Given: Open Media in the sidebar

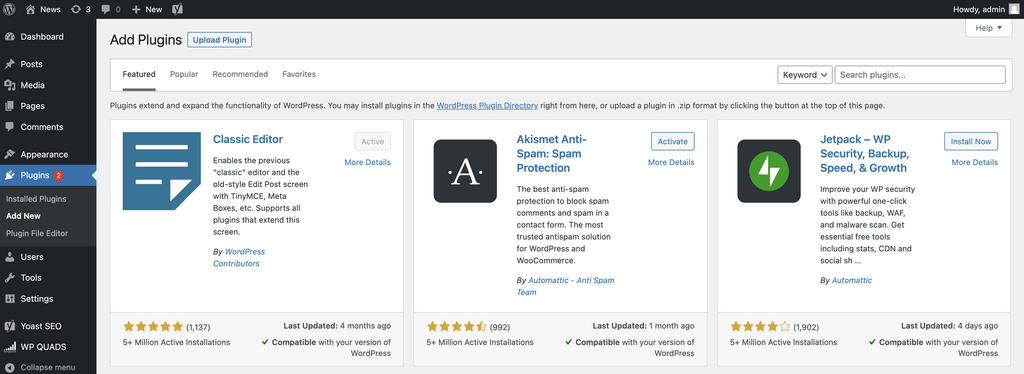Looking at the screenshot, I should [x=32, y=85].
